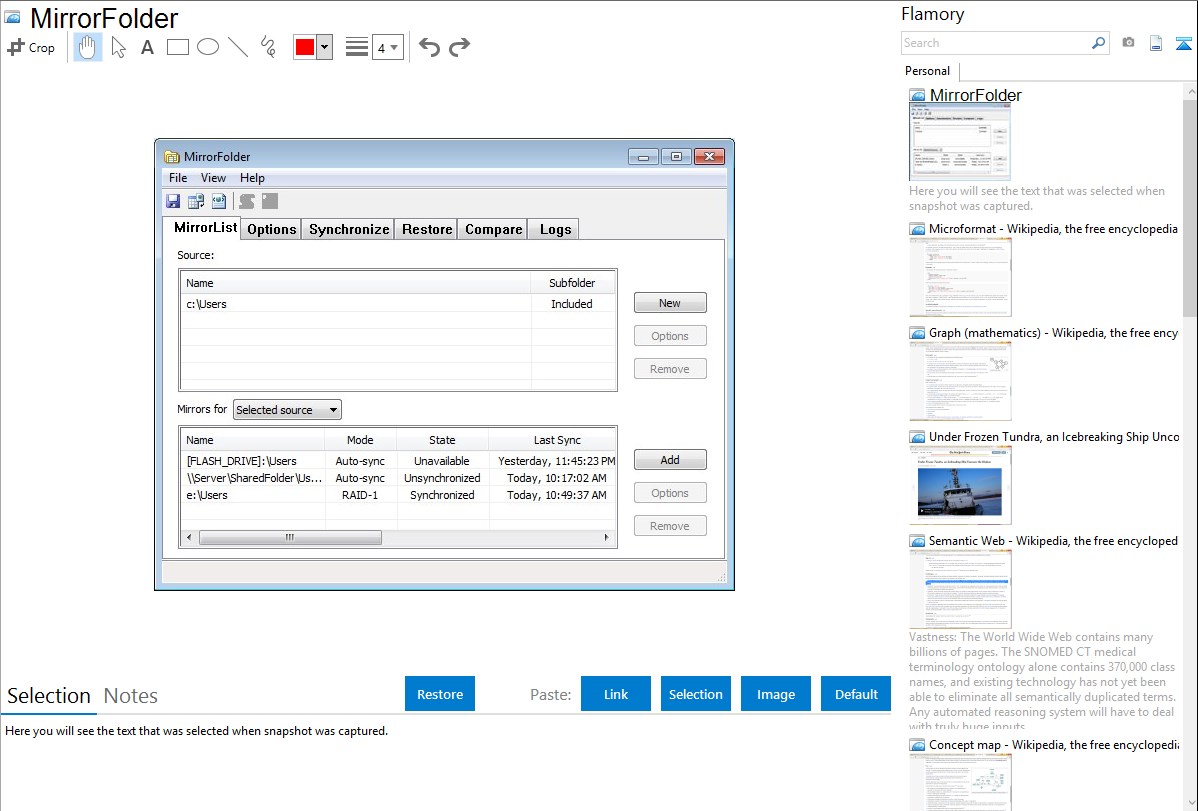Click the Link paste button
Image resolution: width=1198 pixels, height=811 pixels.
[616, 694]
